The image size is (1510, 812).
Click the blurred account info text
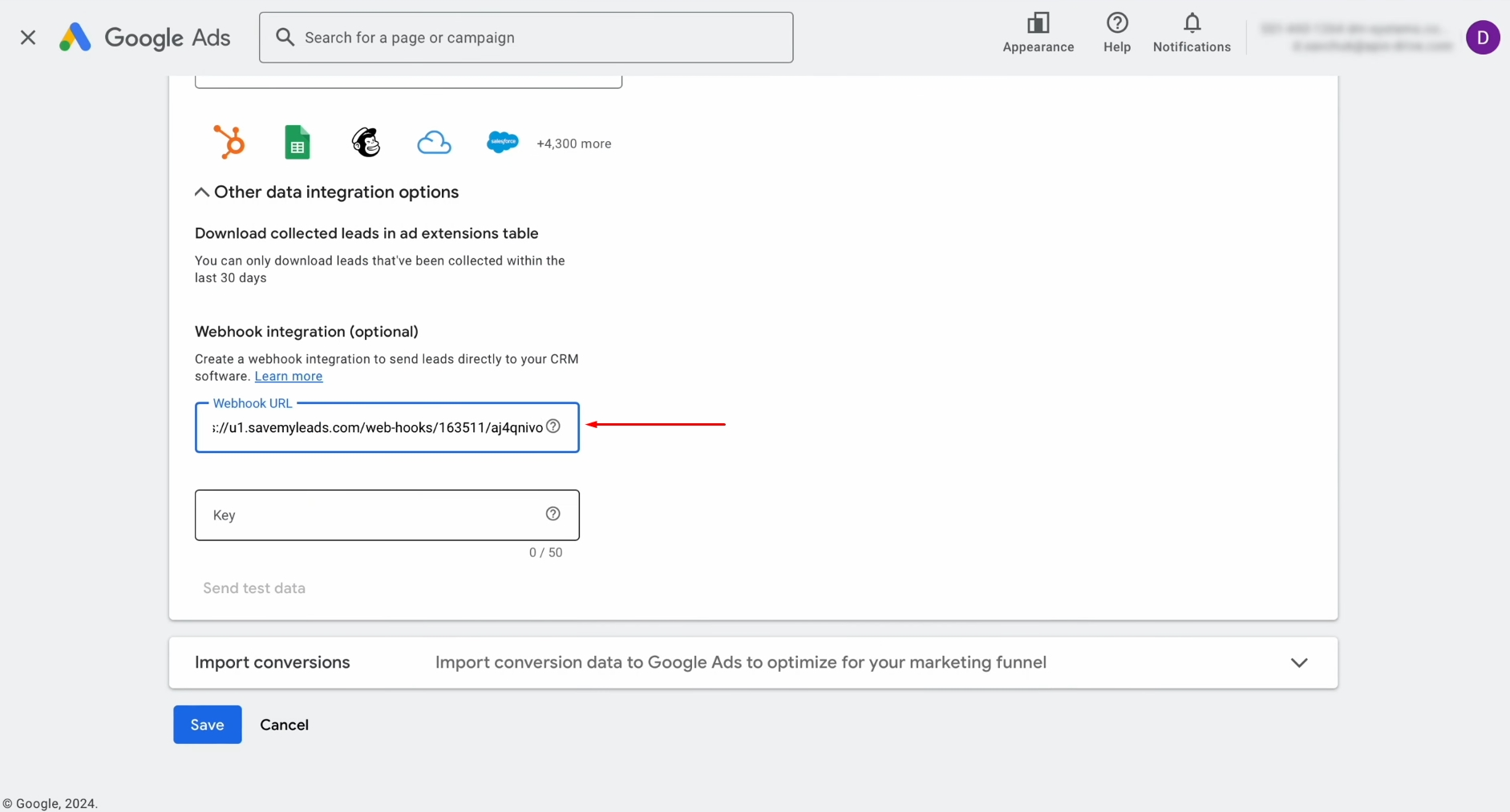point(1355,38)
